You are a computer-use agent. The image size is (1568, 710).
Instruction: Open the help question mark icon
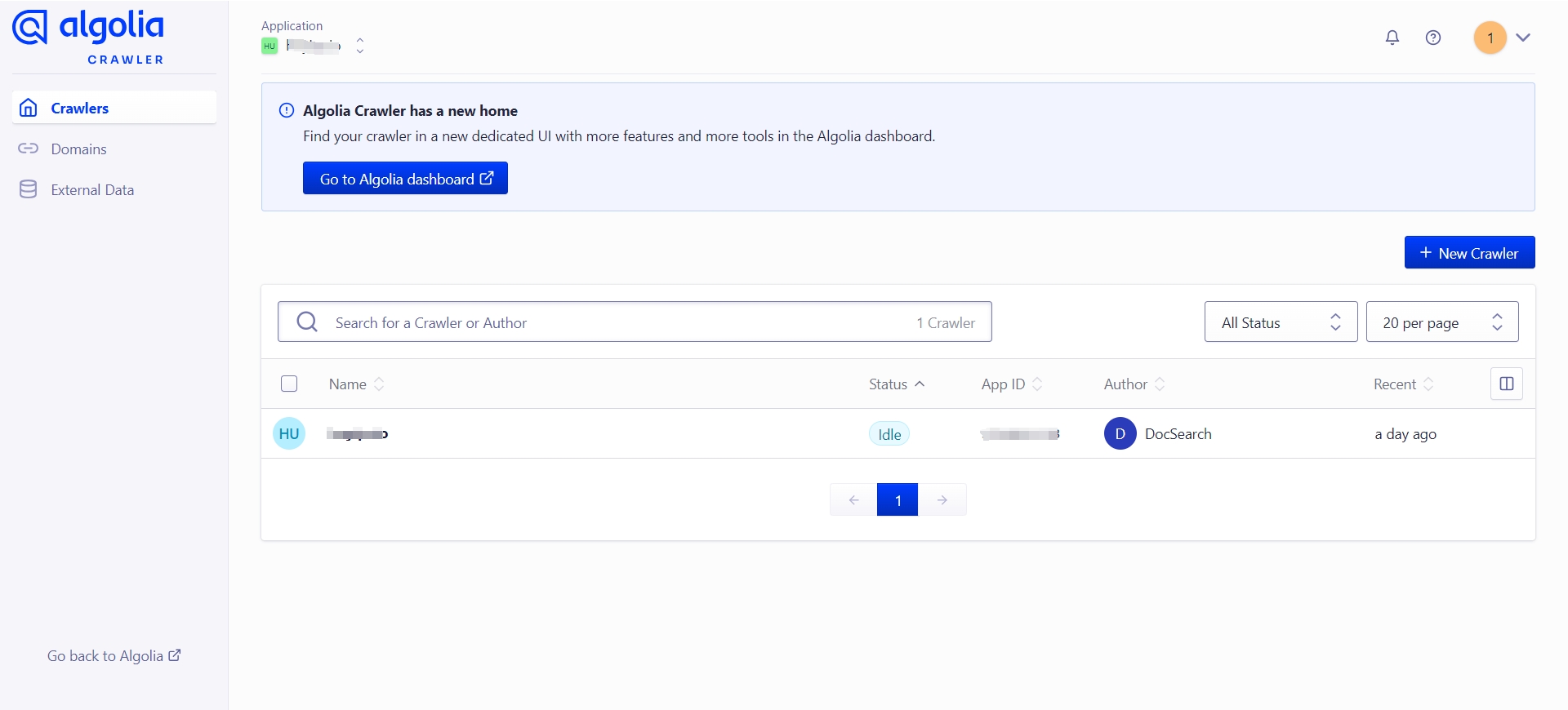(x=1433, y=38)
